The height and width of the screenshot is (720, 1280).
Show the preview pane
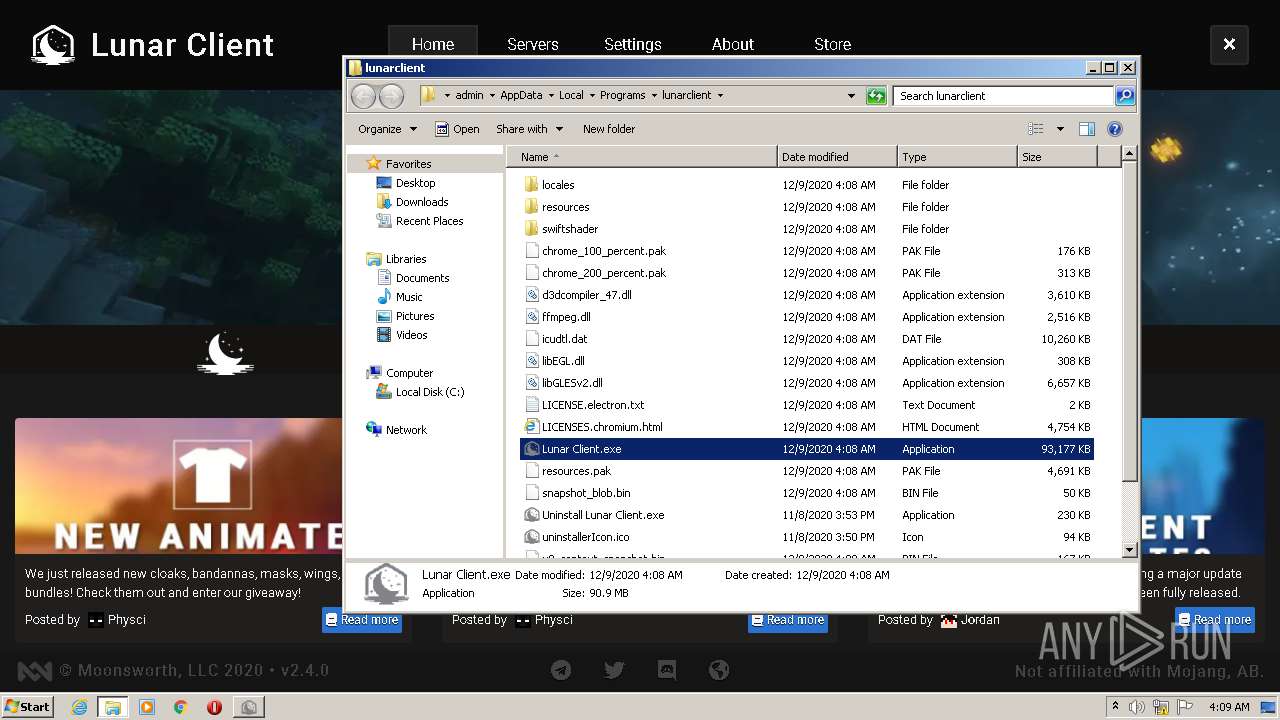coord(1087,129)
